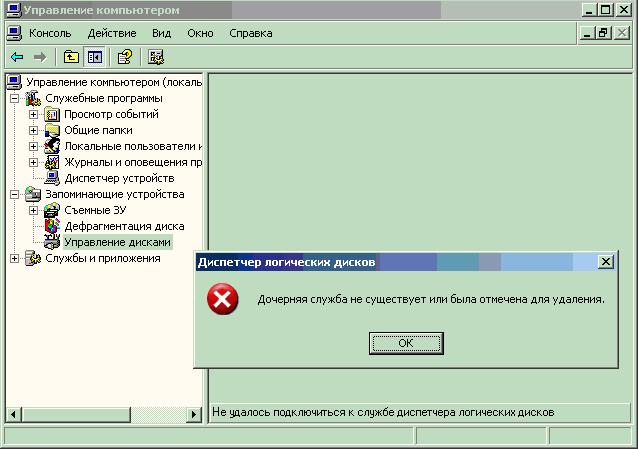
Task: Select Съемные ЗУ in the tree
Action: [95, 210]
